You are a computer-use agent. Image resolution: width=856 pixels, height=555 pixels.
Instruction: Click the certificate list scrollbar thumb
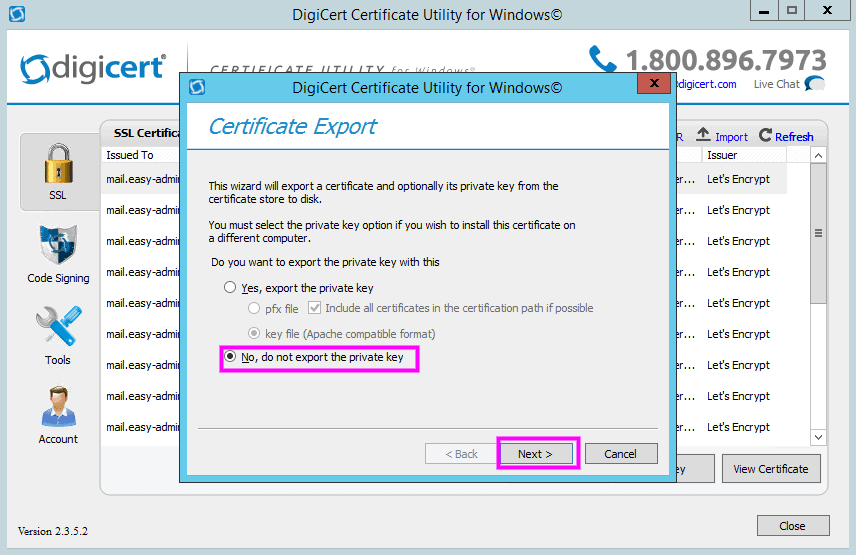(x=818, y=233)
